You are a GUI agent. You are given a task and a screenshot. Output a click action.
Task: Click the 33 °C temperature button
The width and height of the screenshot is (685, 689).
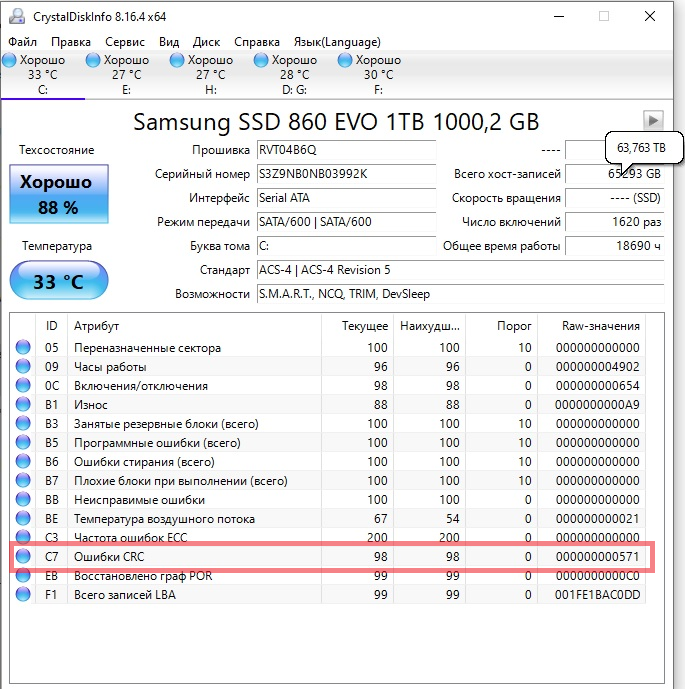click(x=59, y=281)
